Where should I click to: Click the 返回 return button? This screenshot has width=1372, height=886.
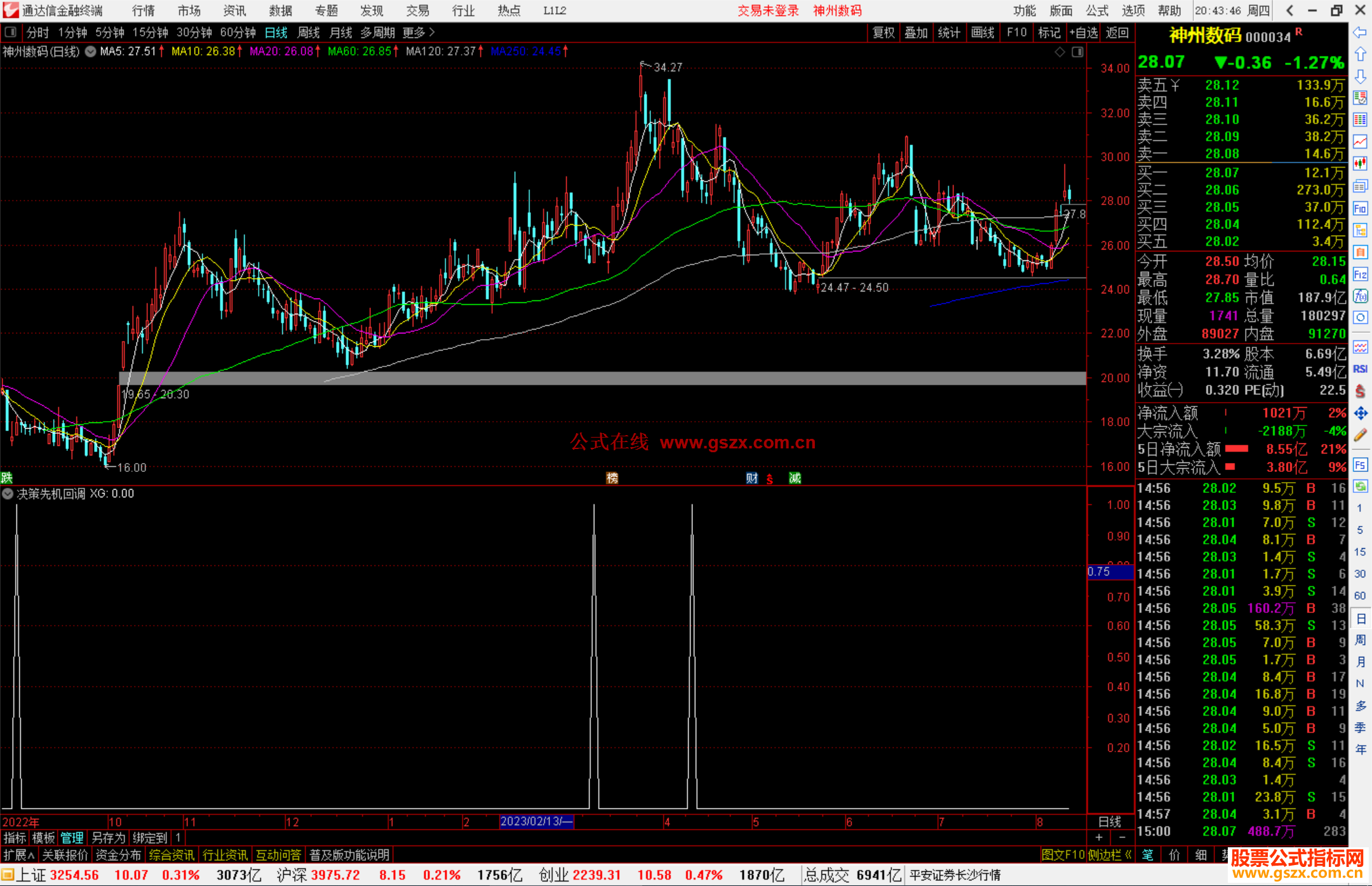point(1117,32)
